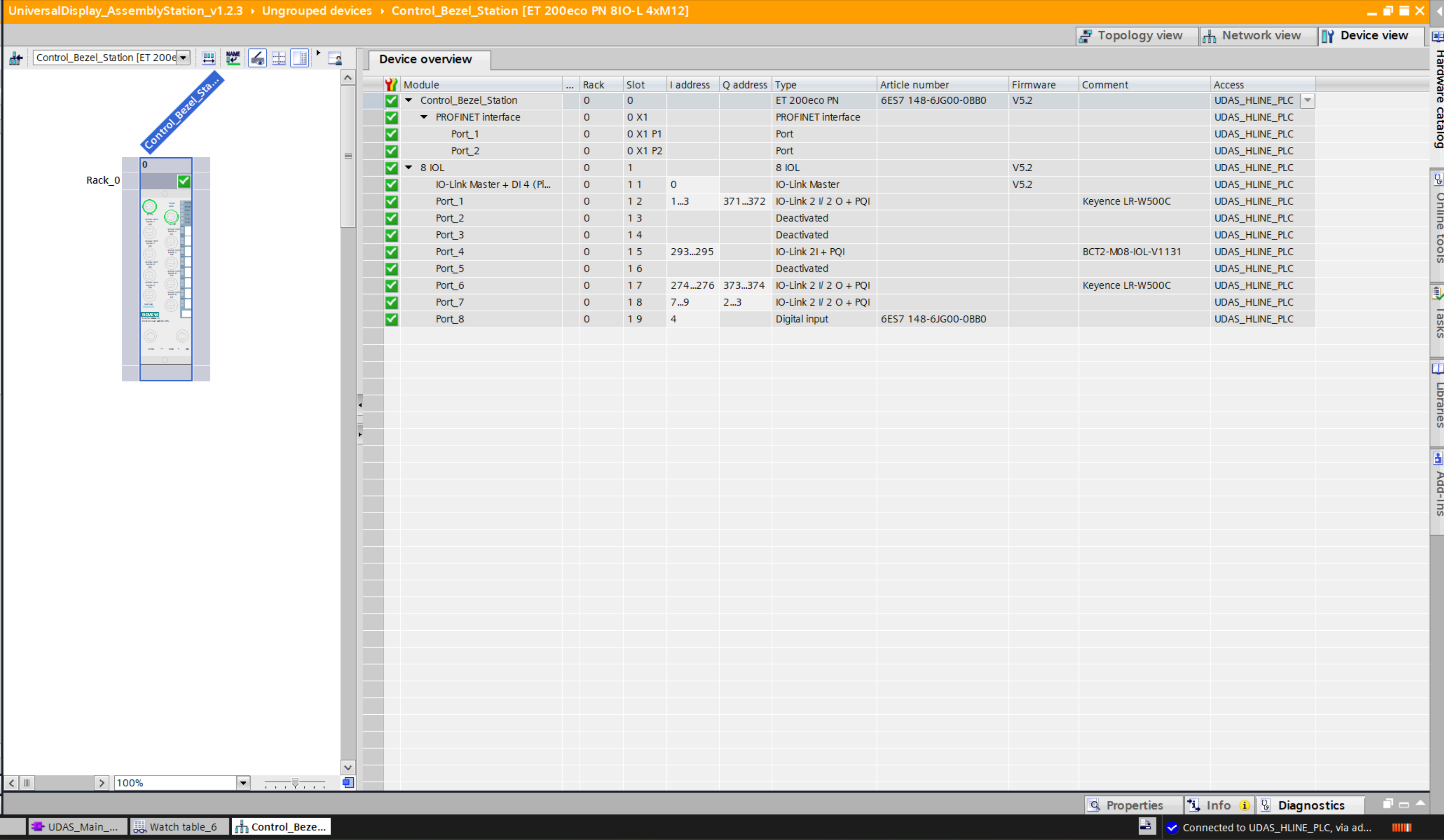Image resolution: width=1444 pixels, height=840 pixels.
Task: Switch to Topology view tab
Action: click(x=1132, y=35)
